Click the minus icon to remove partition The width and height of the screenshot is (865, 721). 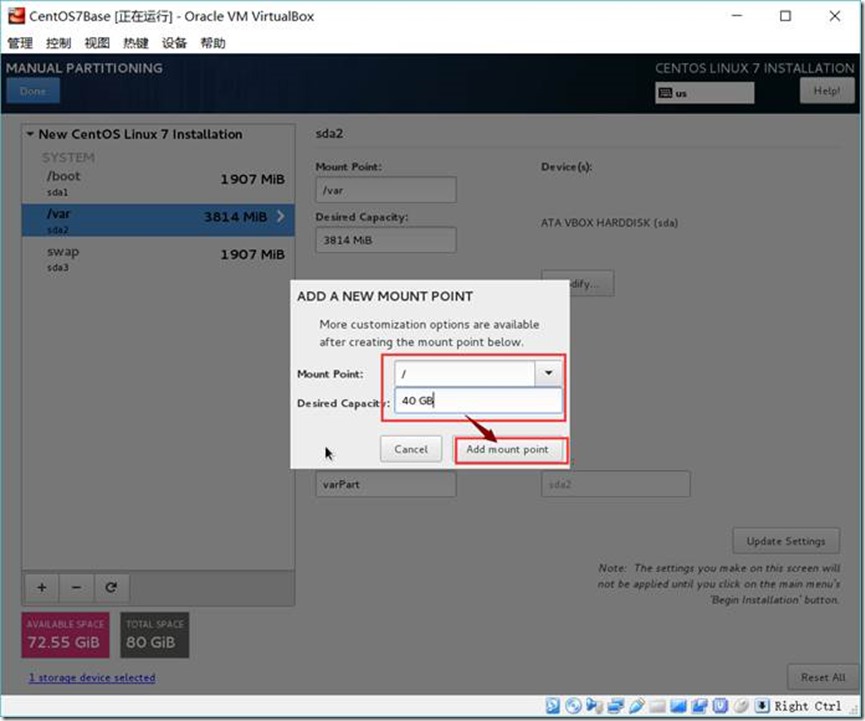[x=76, y=588]
